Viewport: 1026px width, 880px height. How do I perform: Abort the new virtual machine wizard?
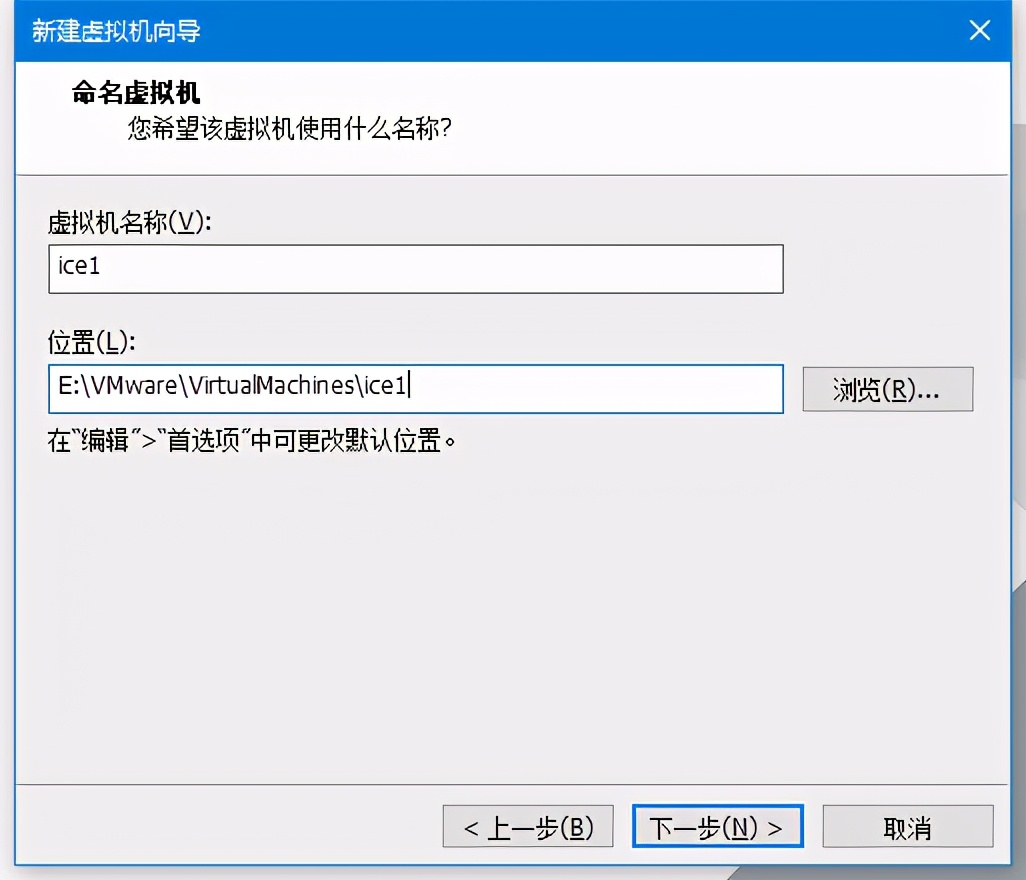coord(907,826)
